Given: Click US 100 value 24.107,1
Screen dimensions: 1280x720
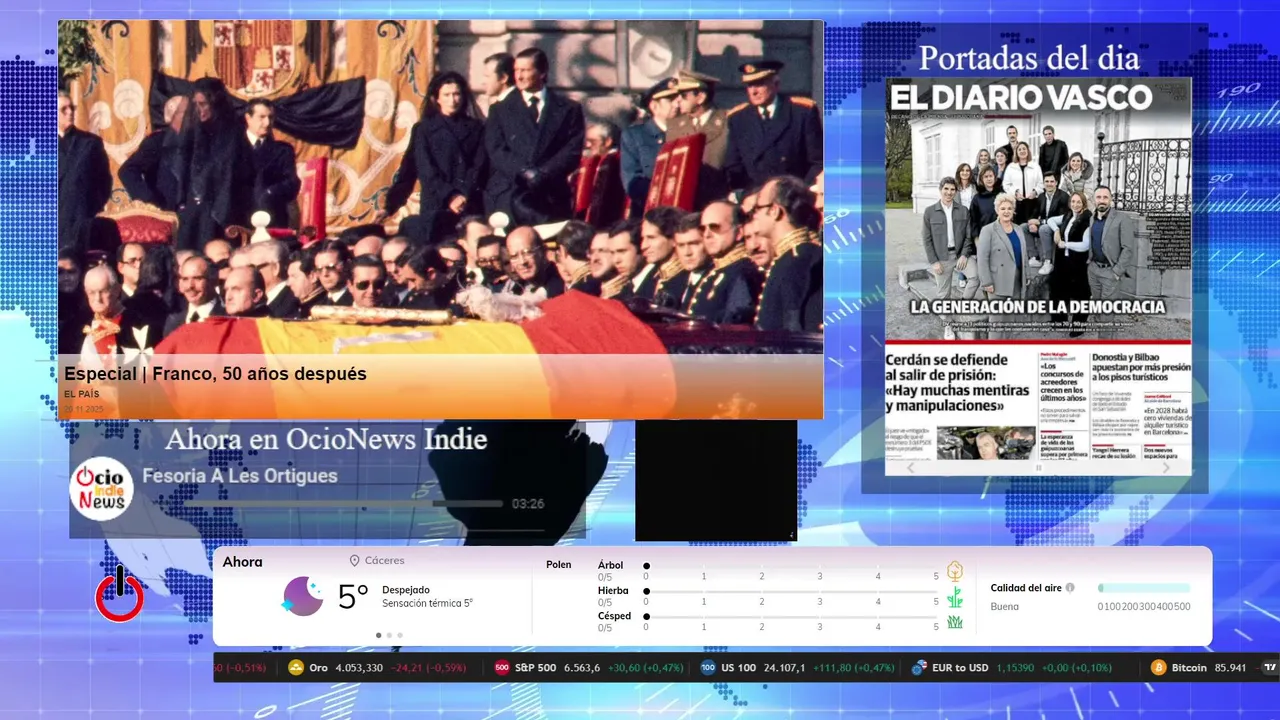Looking at the screenshot, I should 785,668.
